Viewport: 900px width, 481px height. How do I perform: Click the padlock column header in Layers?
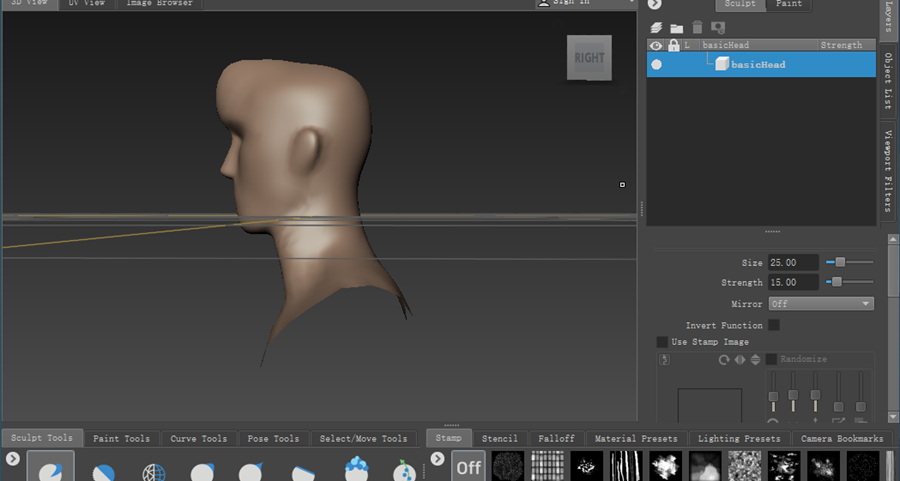[673, 45]
